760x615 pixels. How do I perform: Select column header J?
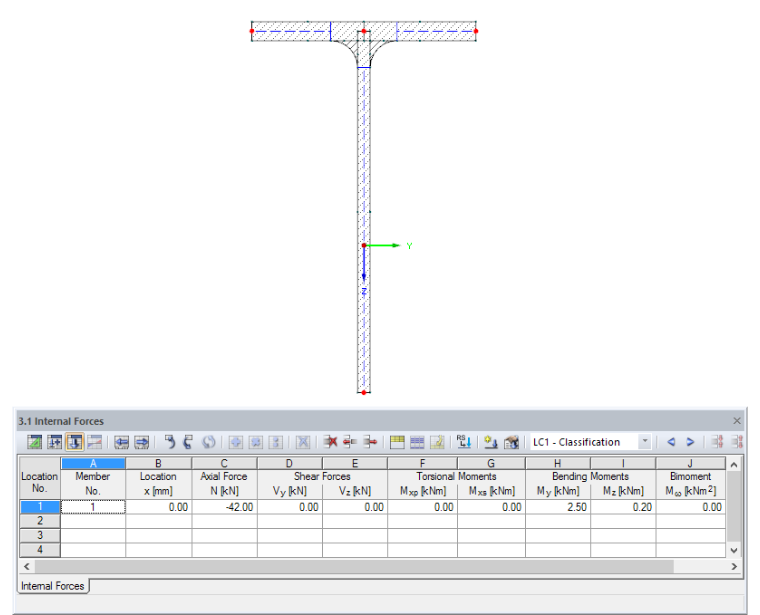coord(691,463)
